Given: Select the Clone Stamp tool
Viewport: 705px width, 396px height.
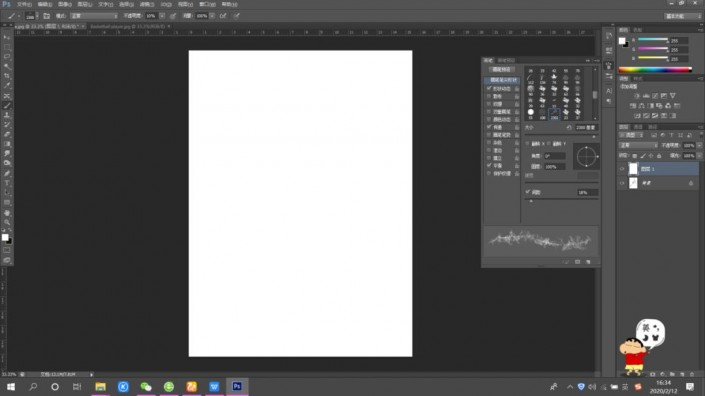Looking at the screenshot, I should 7,115.
